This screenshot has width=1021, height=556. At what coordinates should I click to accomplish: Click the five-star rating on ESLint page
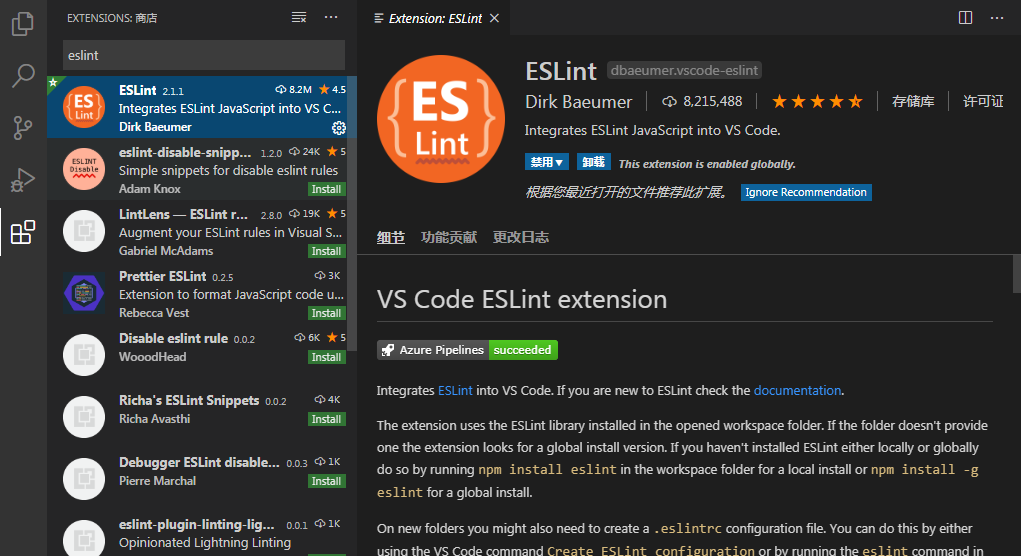[817, 101]
